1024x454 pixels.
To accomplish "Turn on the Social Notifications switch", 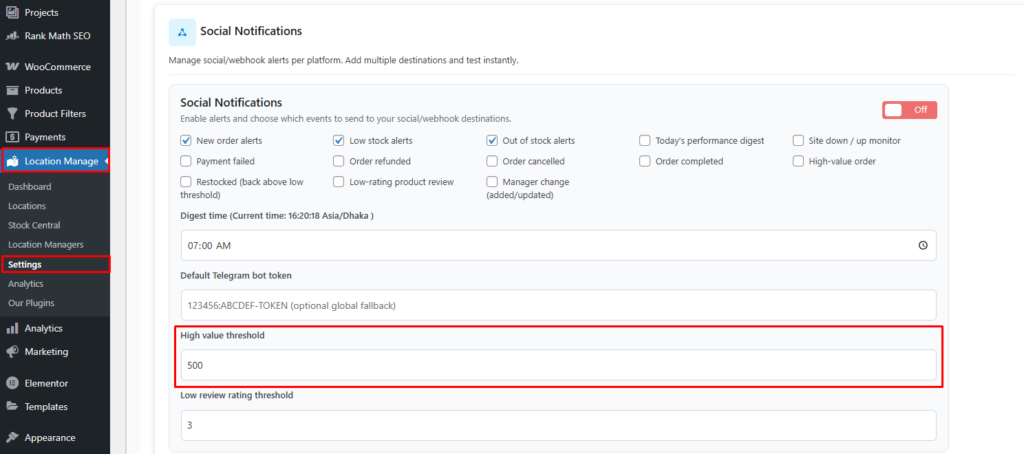I will pos(908,110).
